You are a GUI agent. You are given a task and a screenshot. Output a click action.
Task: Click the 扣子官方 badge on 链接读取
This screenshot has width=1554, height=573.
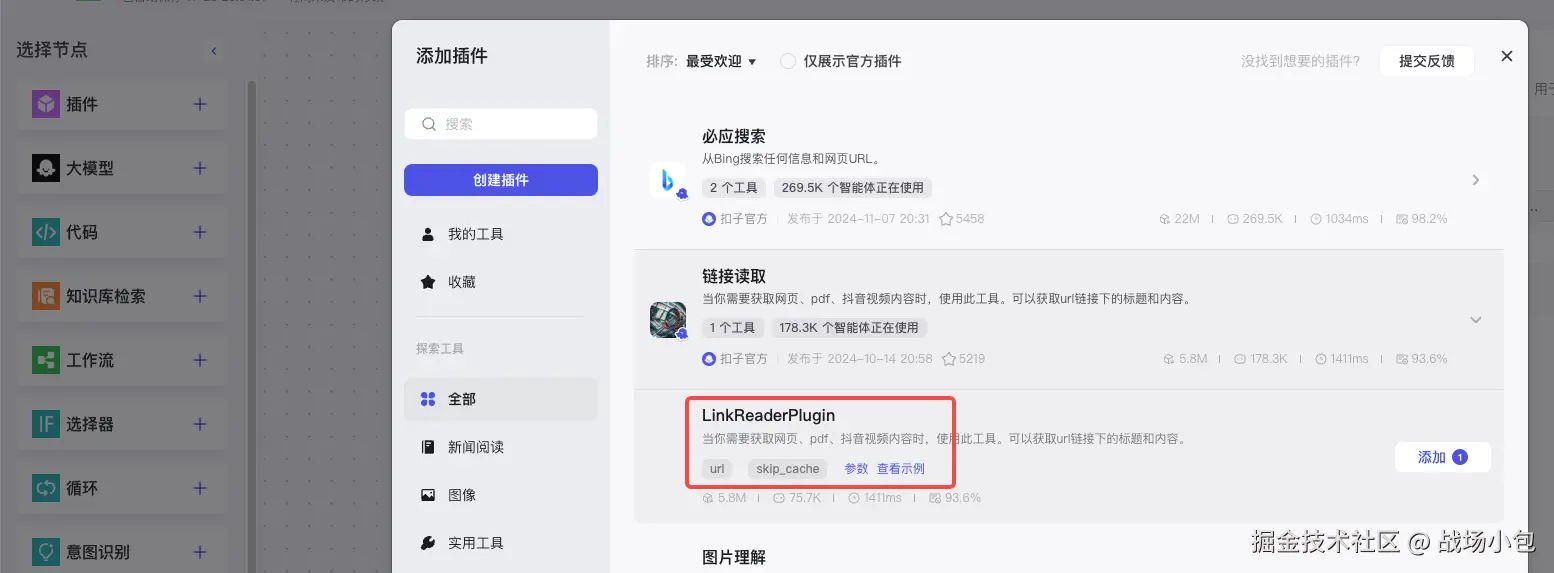click(735, 358)
